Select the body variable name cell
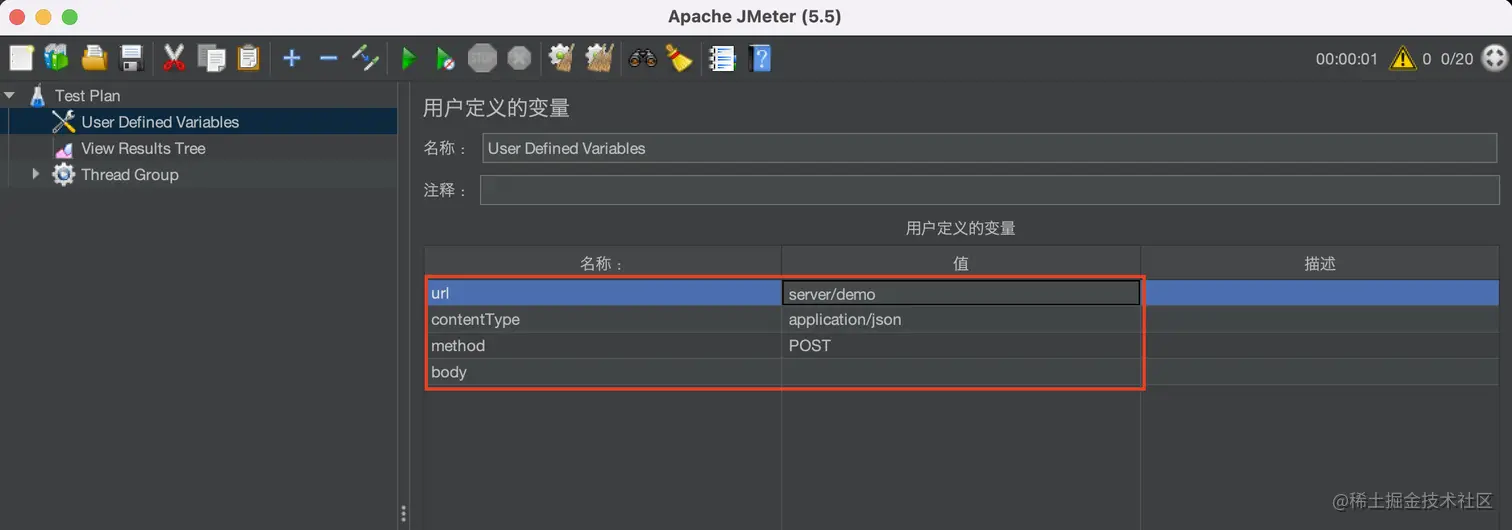The height and width of the screenshot is (530, 1512). (x=604, y=372)
